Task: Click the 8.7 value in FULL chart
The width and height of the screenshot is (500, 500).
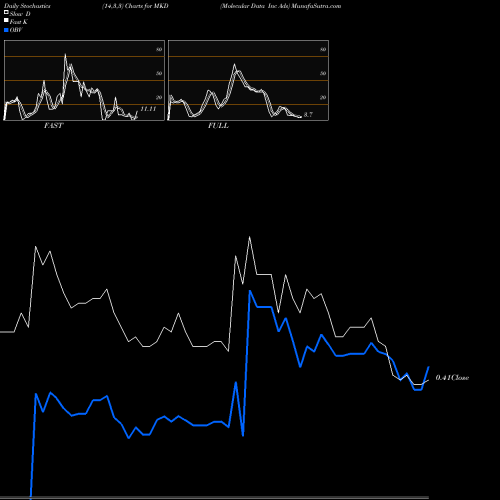Action: point(308,115)
